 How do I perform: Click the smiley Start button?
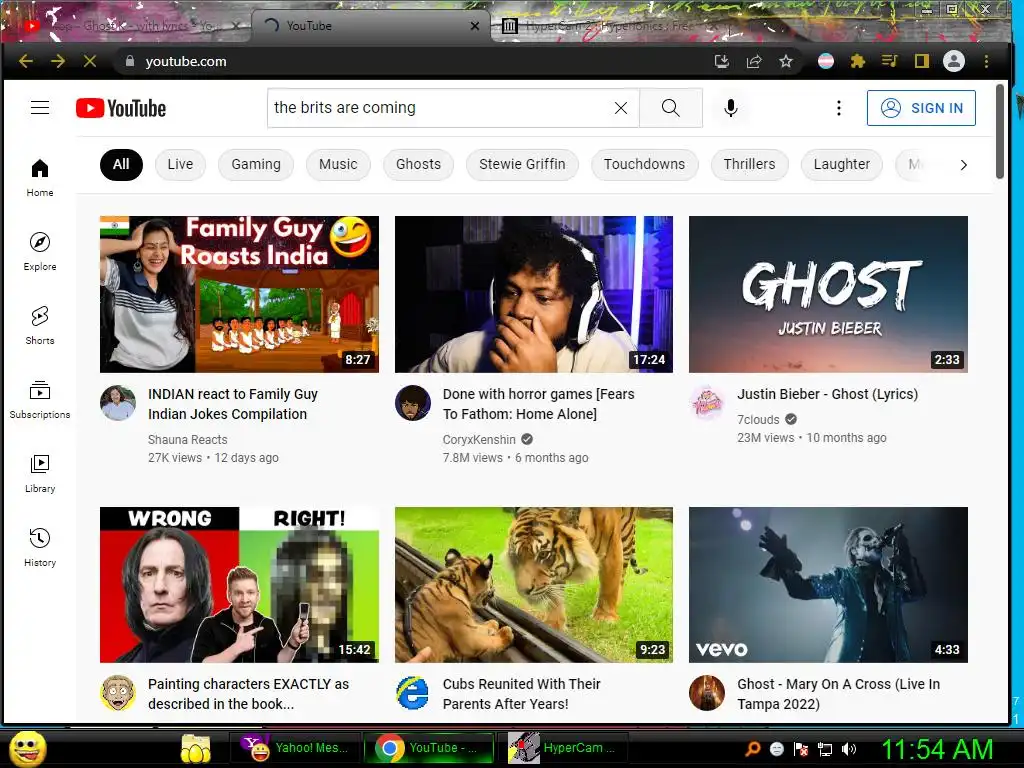click(27, 748)
